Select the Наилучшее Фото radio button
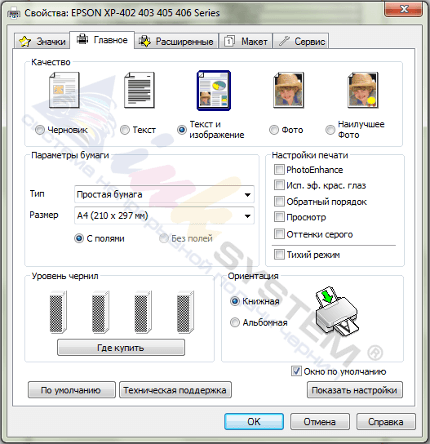This screenshot has width=430, height=444. [330, 130]
